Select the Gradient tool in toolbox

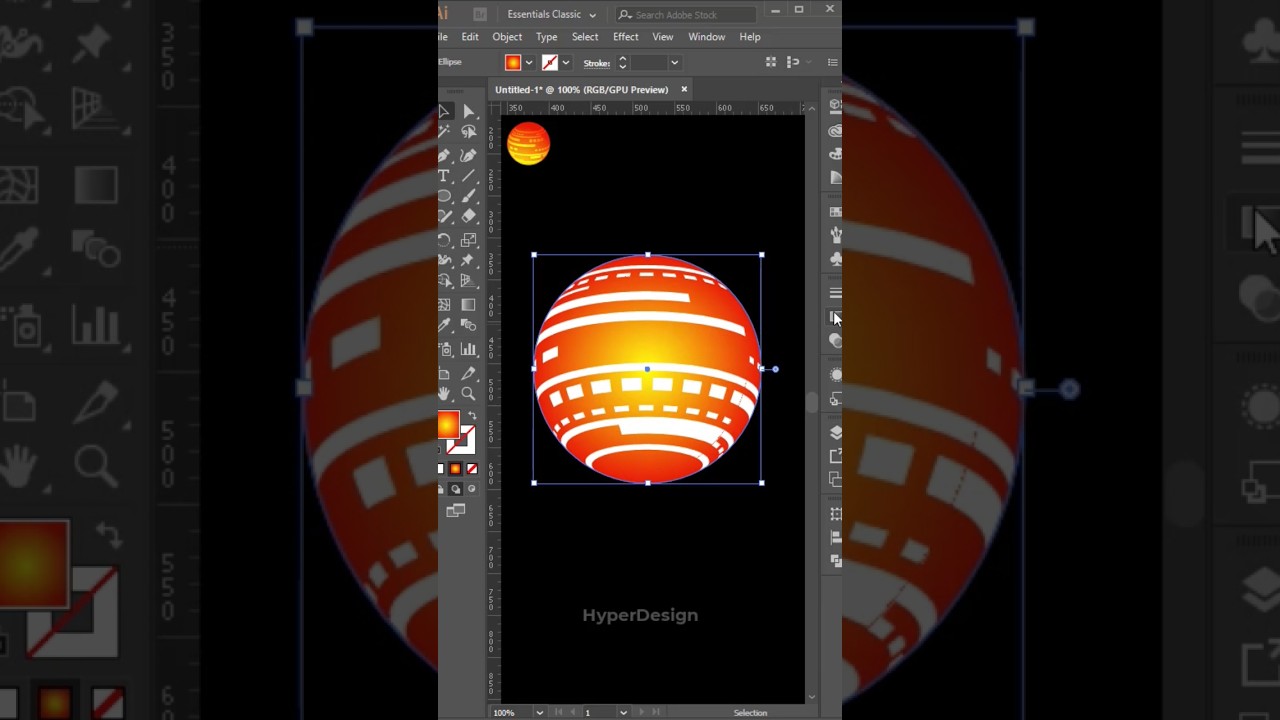pyautogui.click(x=468, y=304)
